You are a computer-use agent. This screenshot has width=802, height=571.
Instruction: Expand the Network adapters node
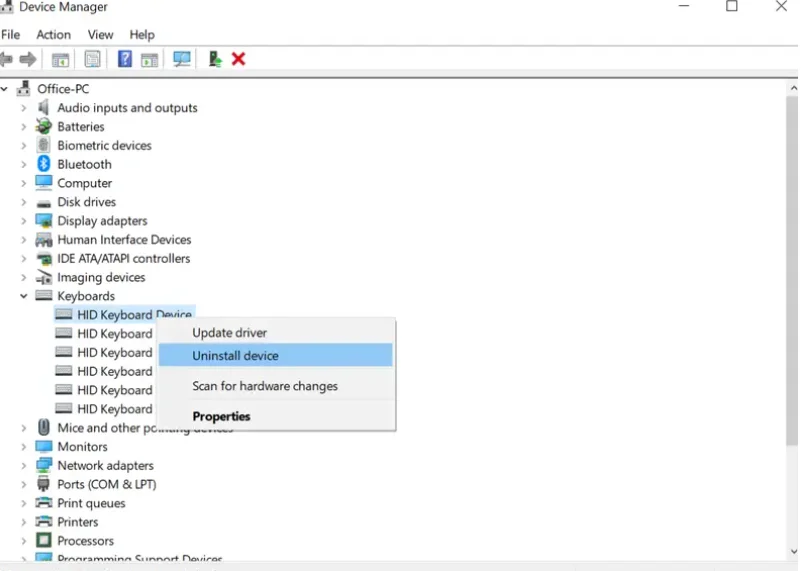[24, 466]
